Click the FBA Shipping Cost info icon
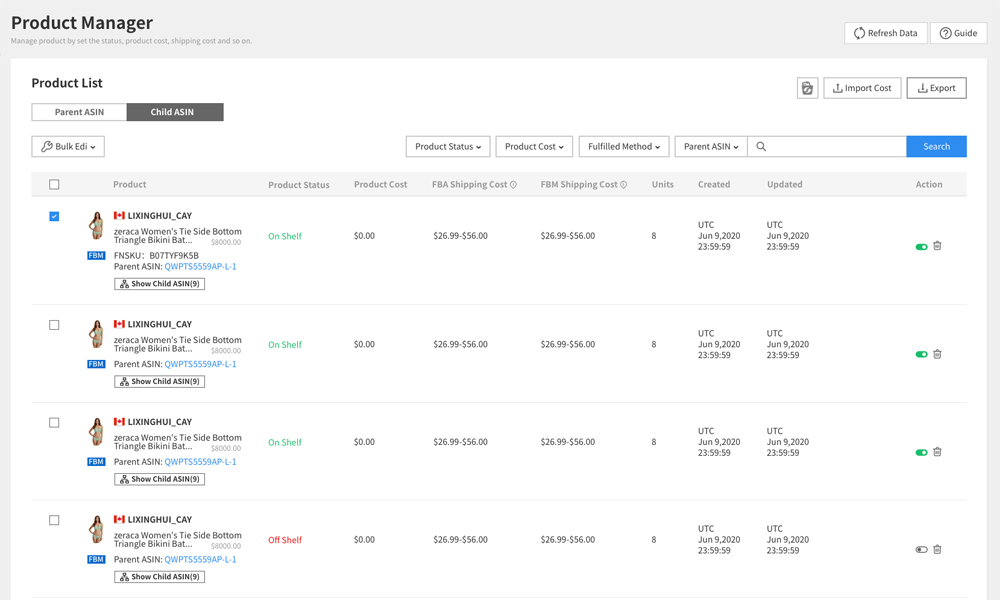 pyautogui.click(x=514, y=185)
